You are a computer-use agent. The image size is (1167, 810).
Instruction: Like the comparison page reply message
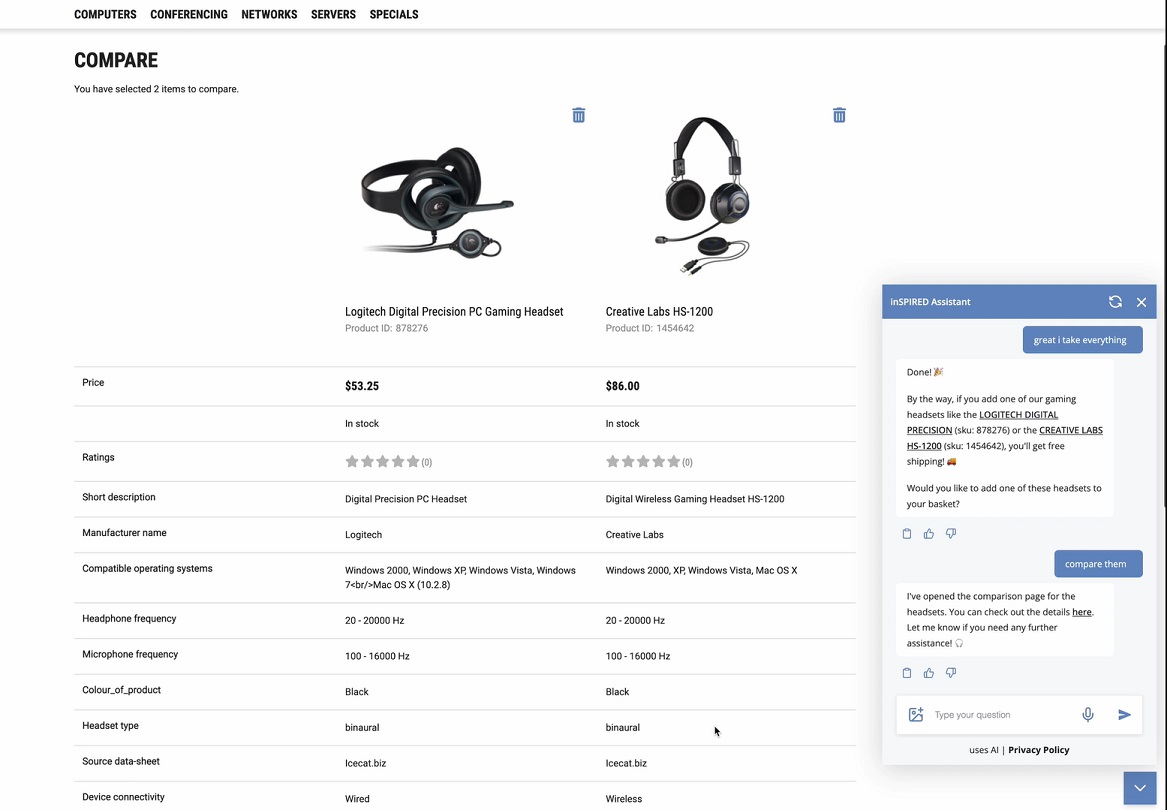click(x=929, y=673)
